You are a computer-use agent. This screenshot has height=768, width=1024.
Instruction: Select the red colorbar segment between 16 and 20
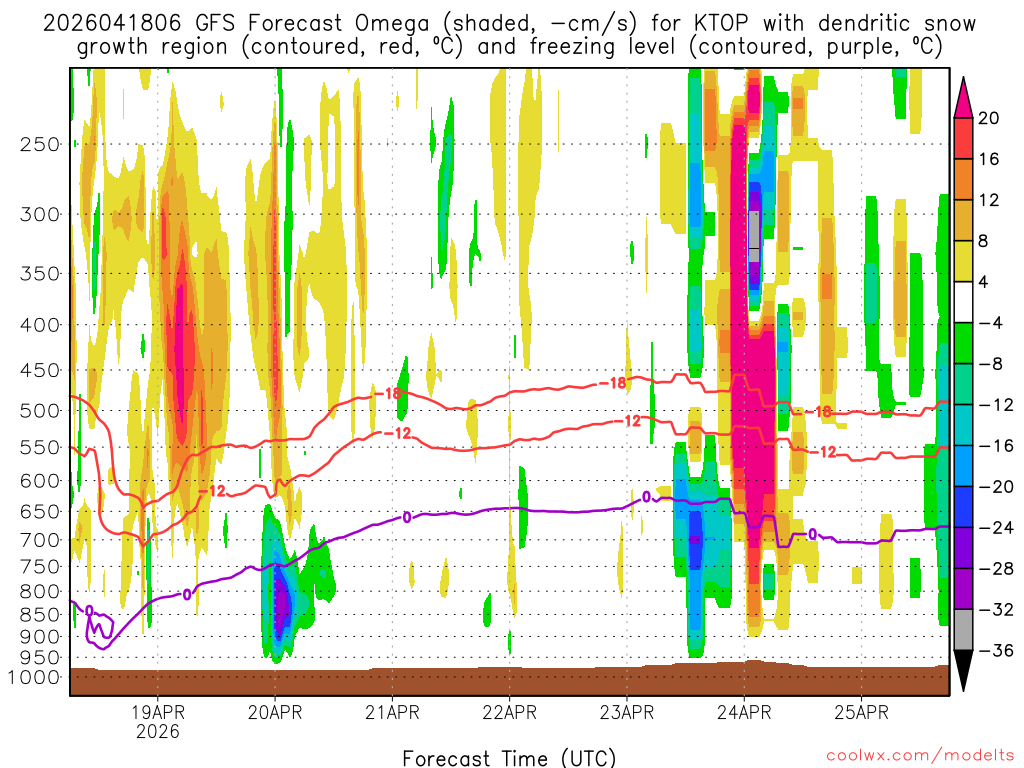click(965, 138)
